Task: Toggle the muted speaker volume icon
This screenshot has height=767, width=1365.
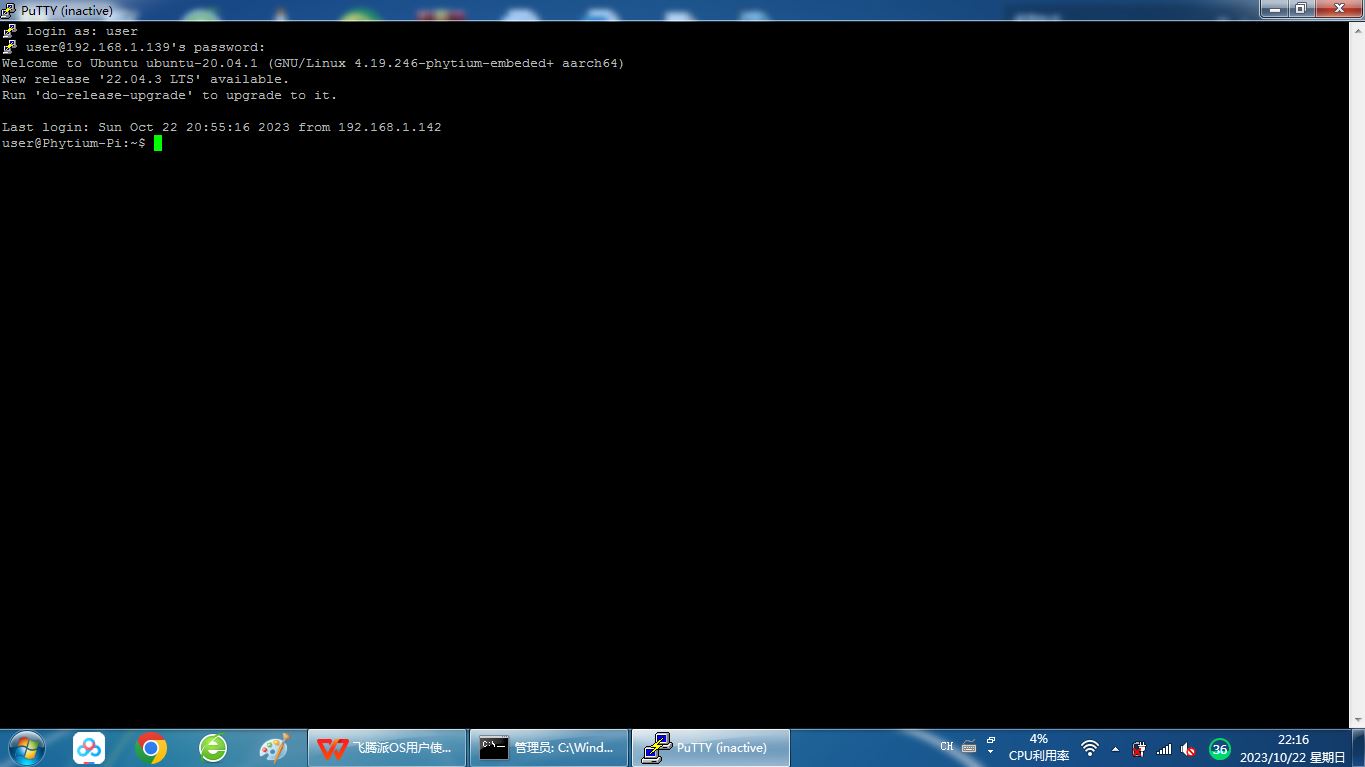Action: (1189, 748)
